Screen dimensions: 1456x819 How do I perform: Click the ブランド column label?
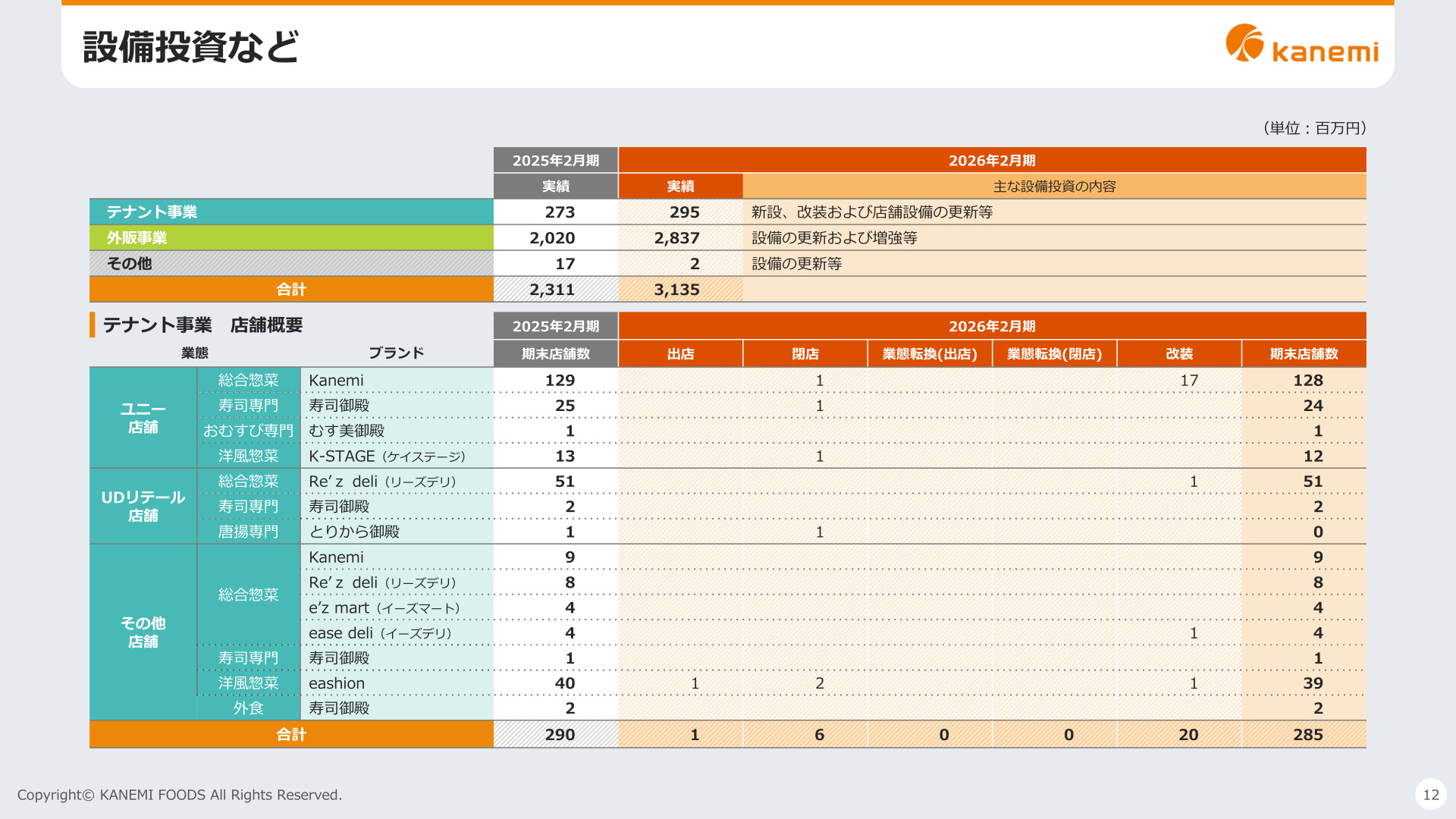point(396,353)
